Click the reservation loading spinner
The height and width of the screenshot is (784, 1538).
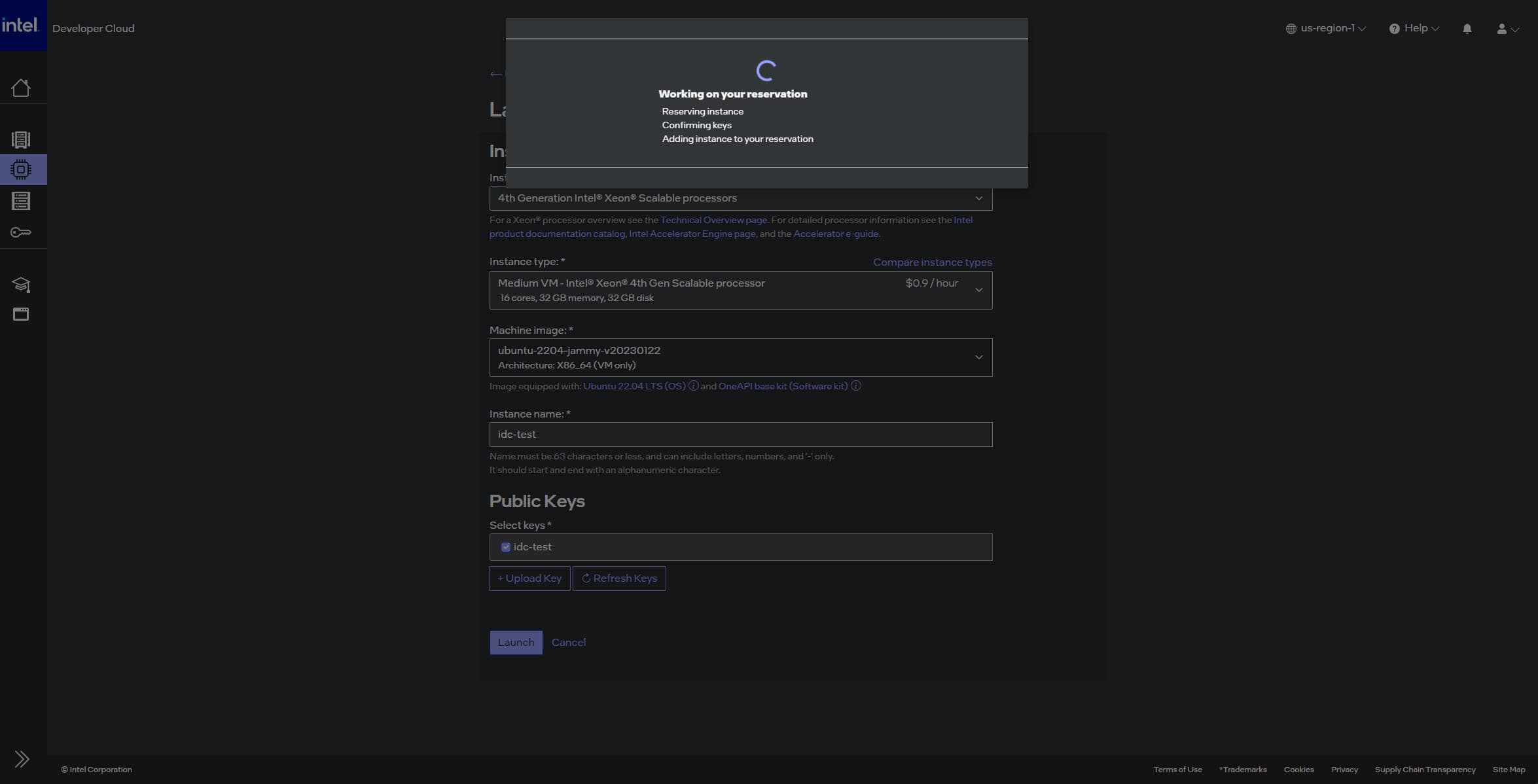coord(767,70)
